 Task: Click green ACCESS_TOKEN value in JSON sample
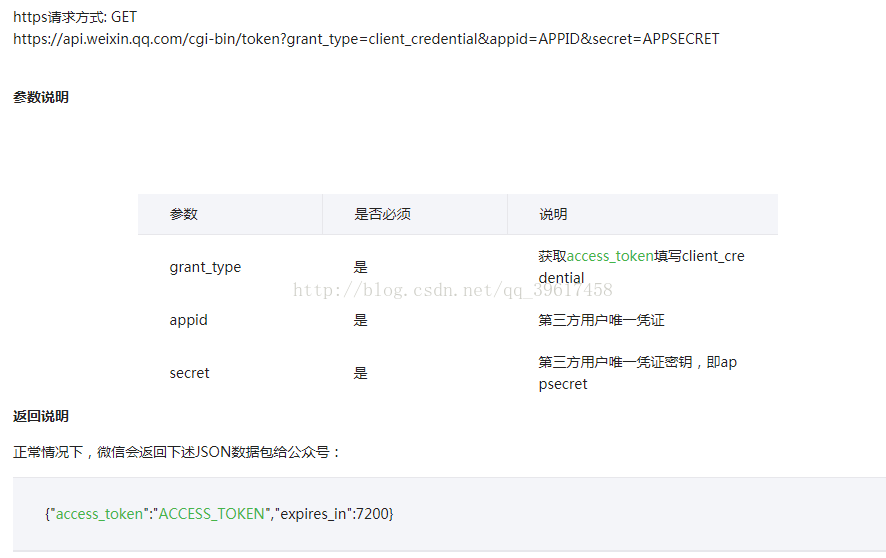211,514
